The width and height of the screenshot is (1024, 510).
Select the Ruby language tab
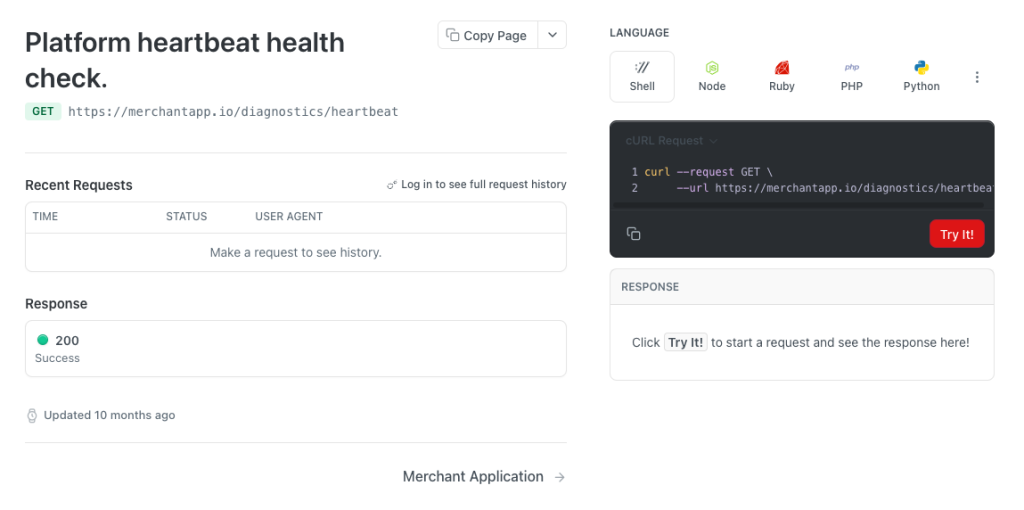coord(782,77)
